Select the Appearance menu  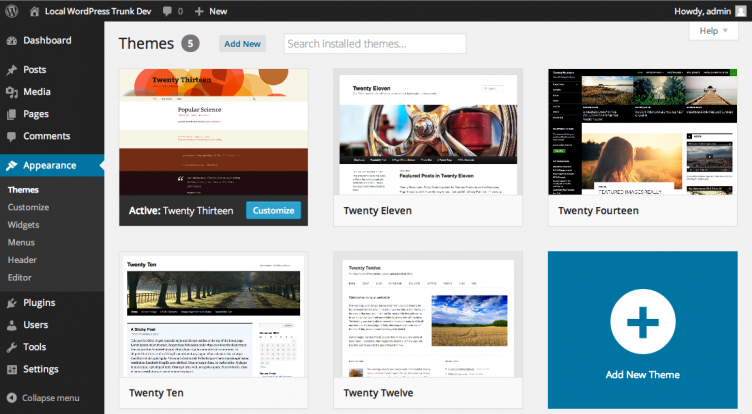pos(49,166)
